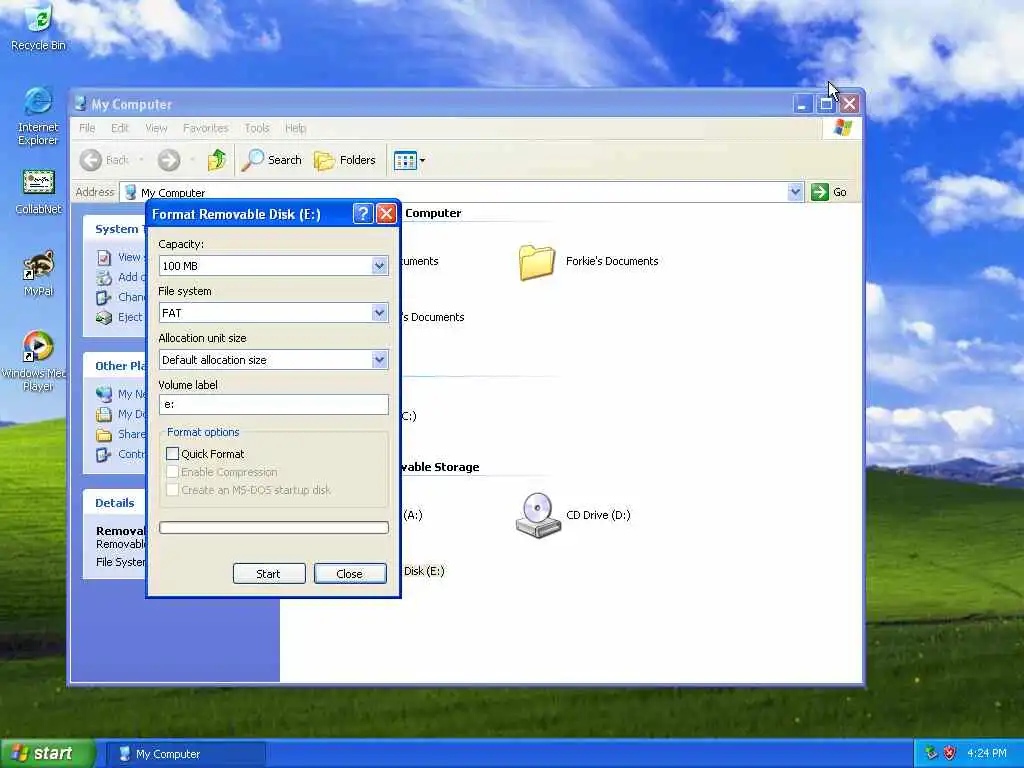The width and height of the screenshot is (1024, 768).
Task: Open the Tools menu
Action: pyautogui.click(x=257, y=128)
